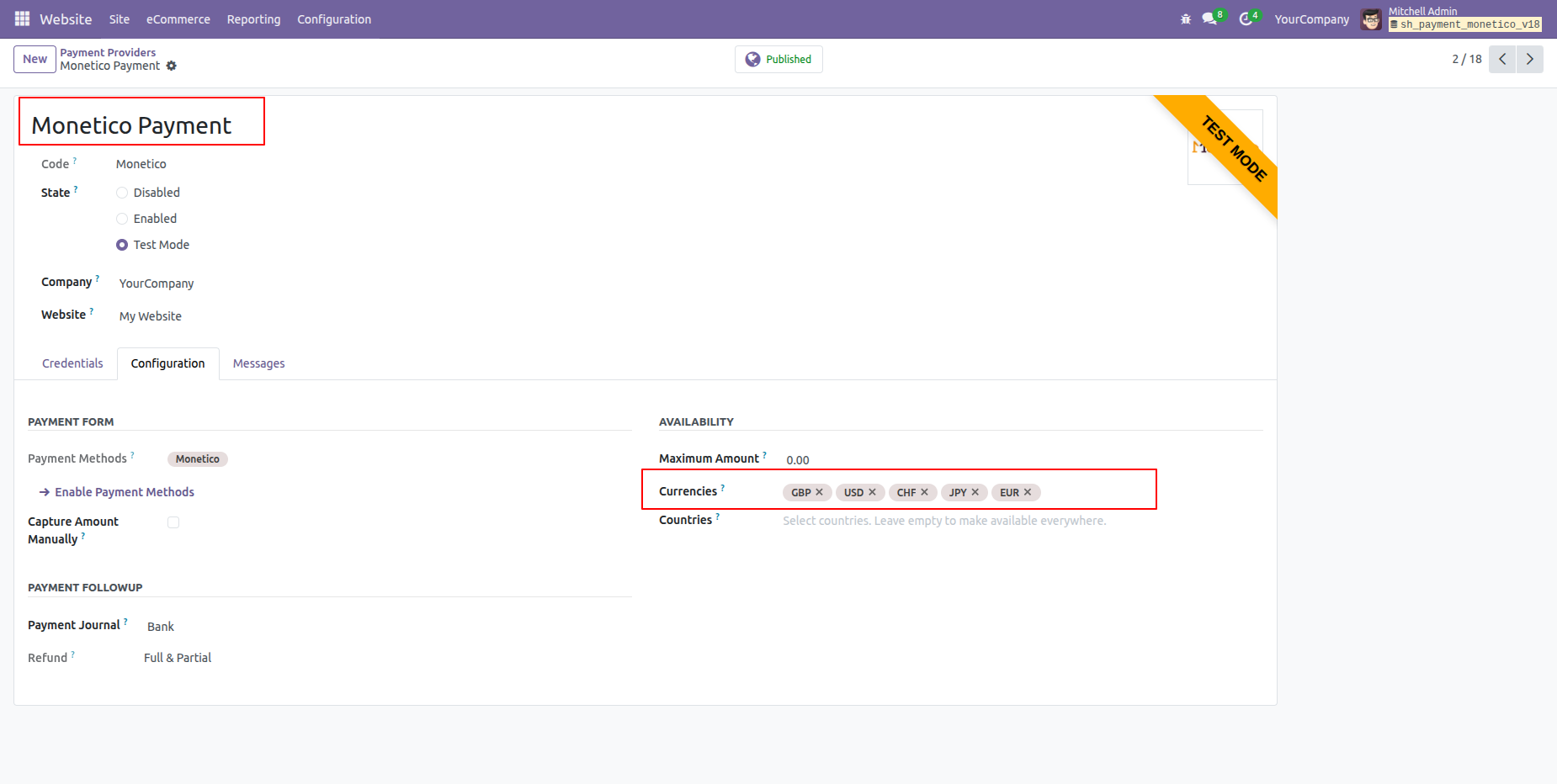Viewport: 1557px width, 784px height.
Task: Go to next record arrow
Action: [1530, 59]
